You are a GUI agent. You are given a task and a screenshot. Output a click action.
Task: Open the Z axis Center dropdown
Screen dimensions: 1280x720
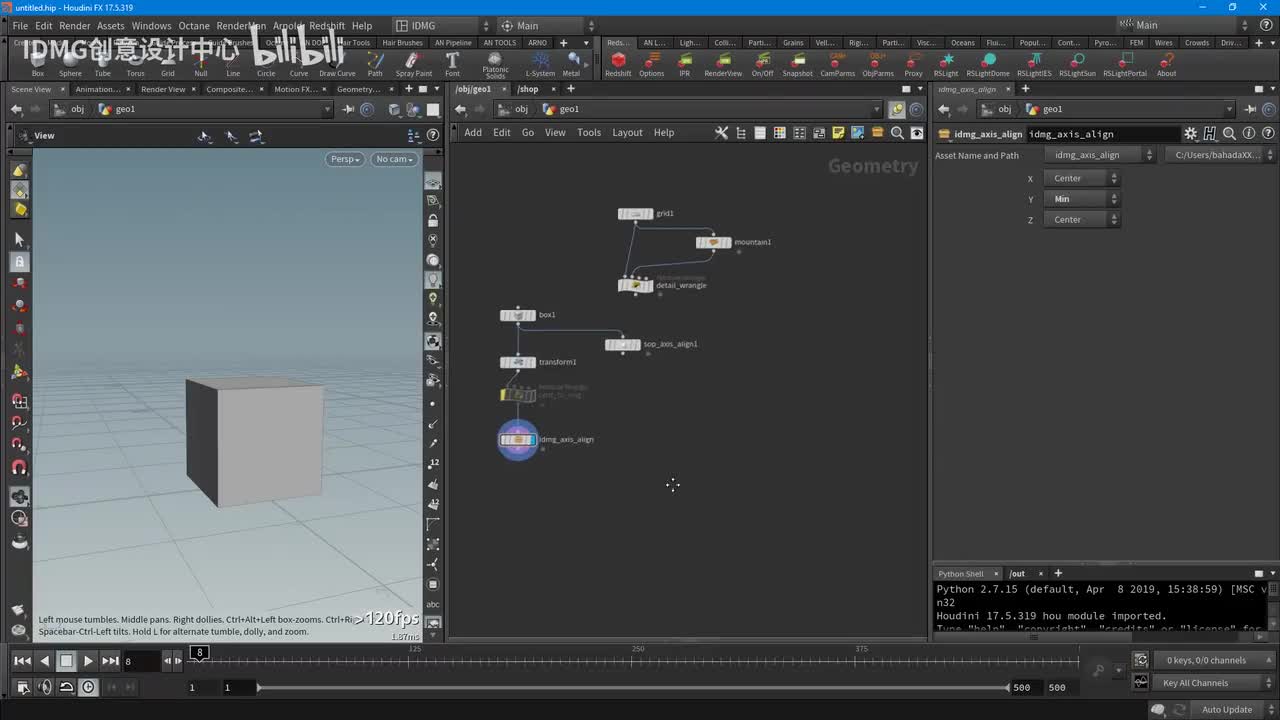point(1082,220)
